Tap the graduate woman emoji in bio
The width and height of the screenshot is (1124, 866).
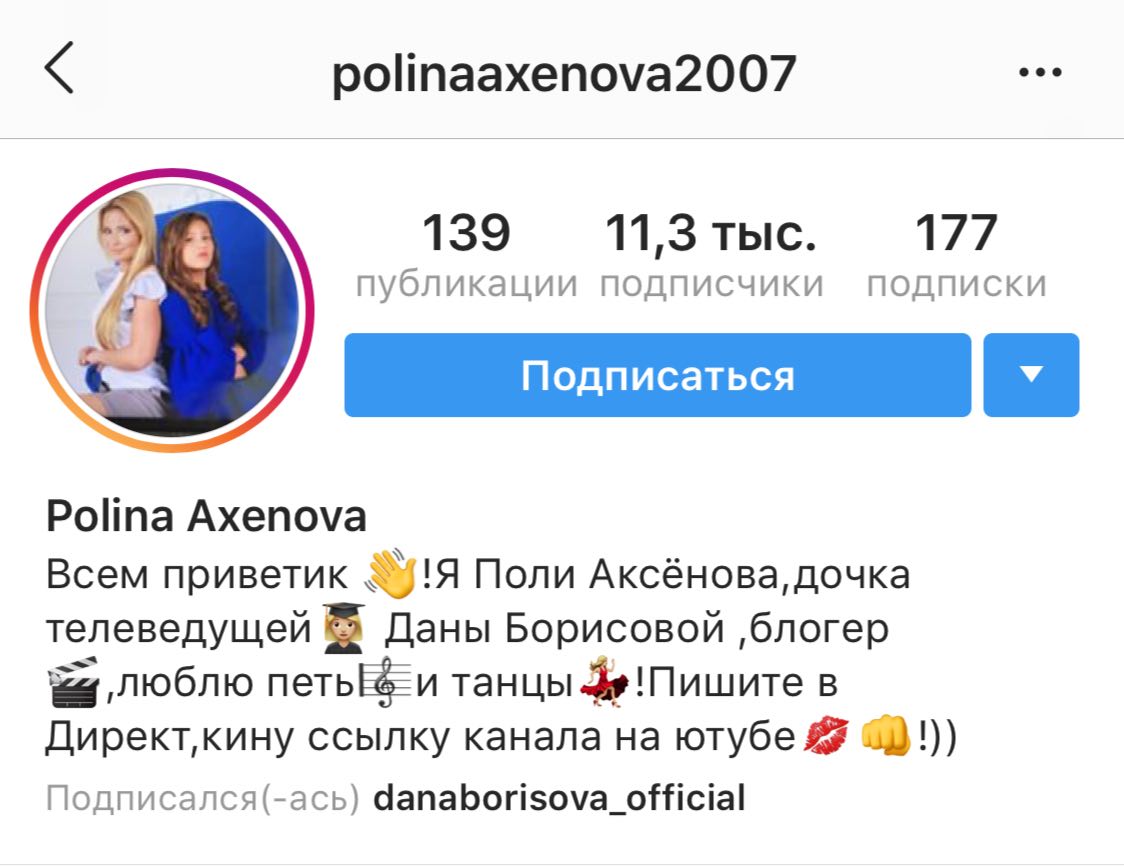(x=344, y=627)
